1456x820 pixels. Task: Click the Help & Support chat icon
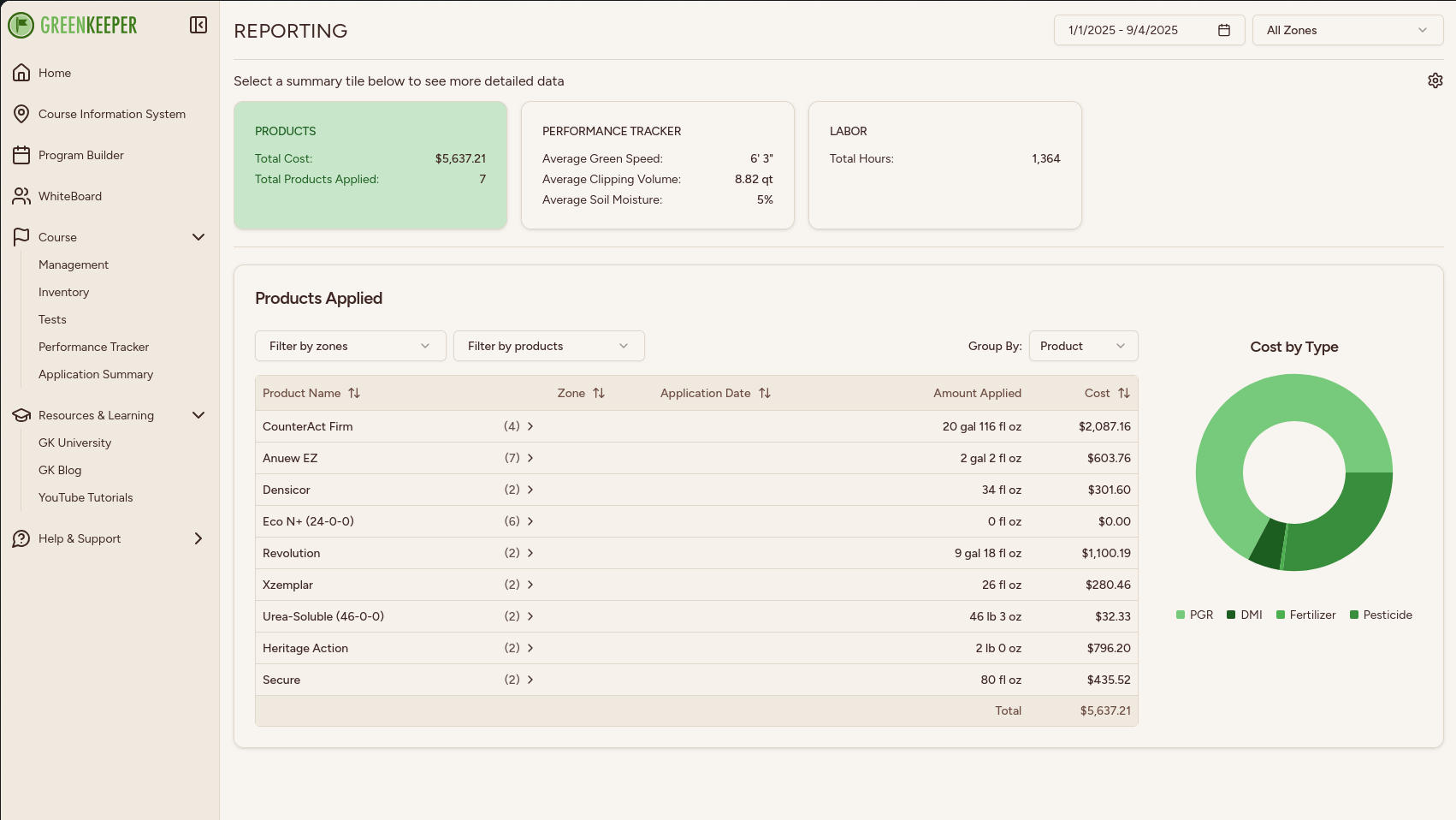(x=21, y=538)
